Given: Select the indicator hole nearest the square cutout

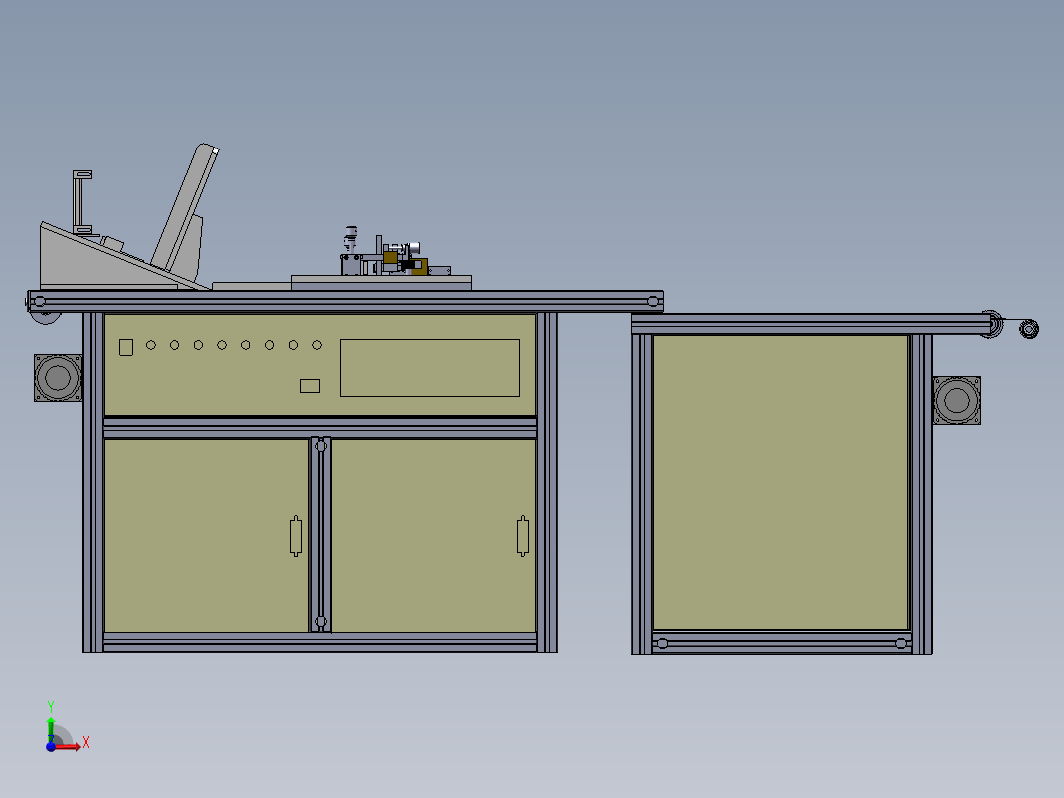Looking at the screenshot, I should (151, 345).
